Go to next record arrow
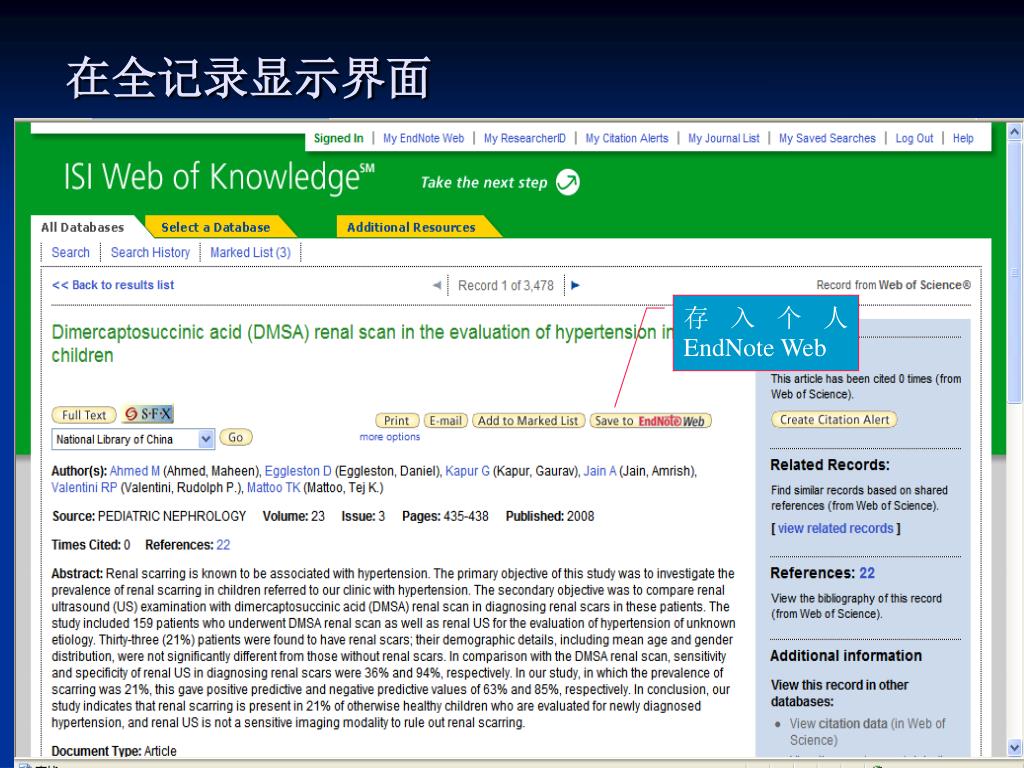The image size is (1024, 768). (x=575, y=285)
